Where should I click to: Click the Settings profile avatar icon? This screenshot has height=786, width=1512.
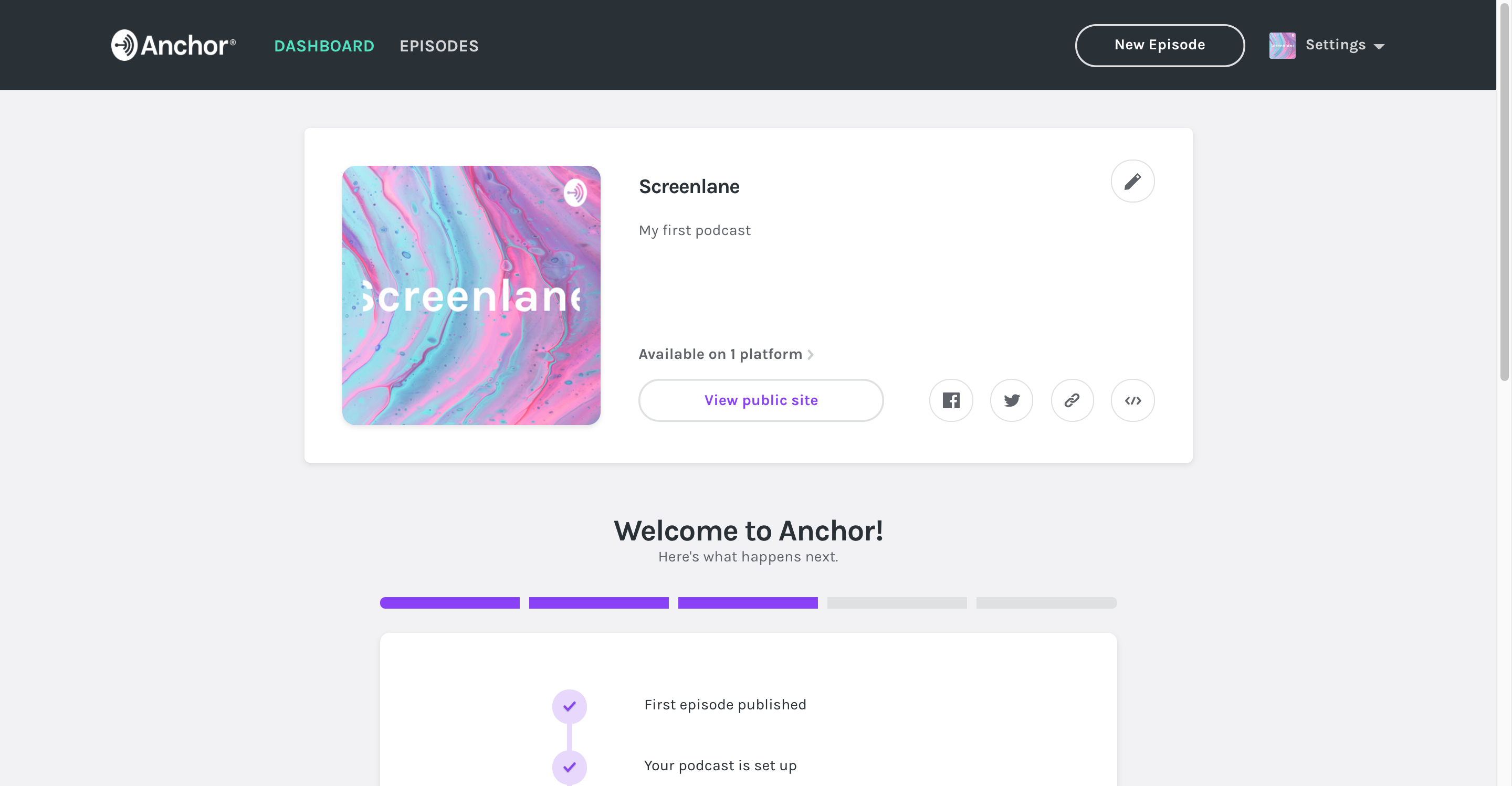pyautogui.click(x=1282, y=44)
